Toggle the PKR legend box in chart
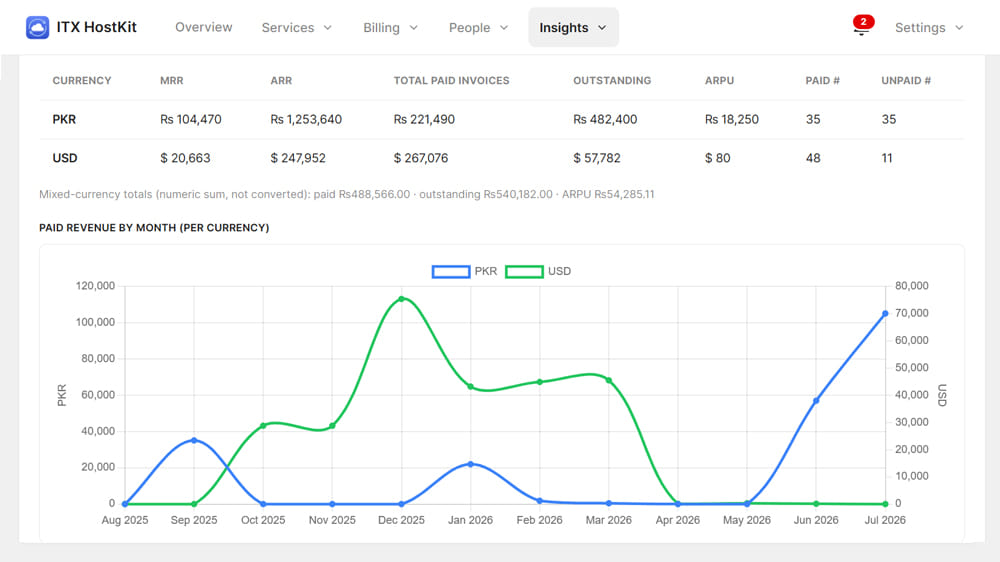 (451, 272)
